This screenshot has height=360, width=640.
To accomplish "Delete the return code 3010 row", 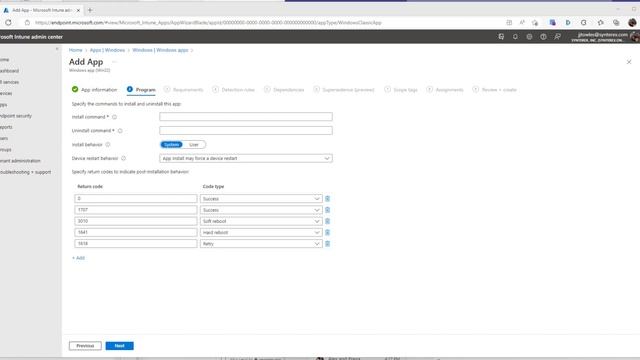I will click(327, 221).
